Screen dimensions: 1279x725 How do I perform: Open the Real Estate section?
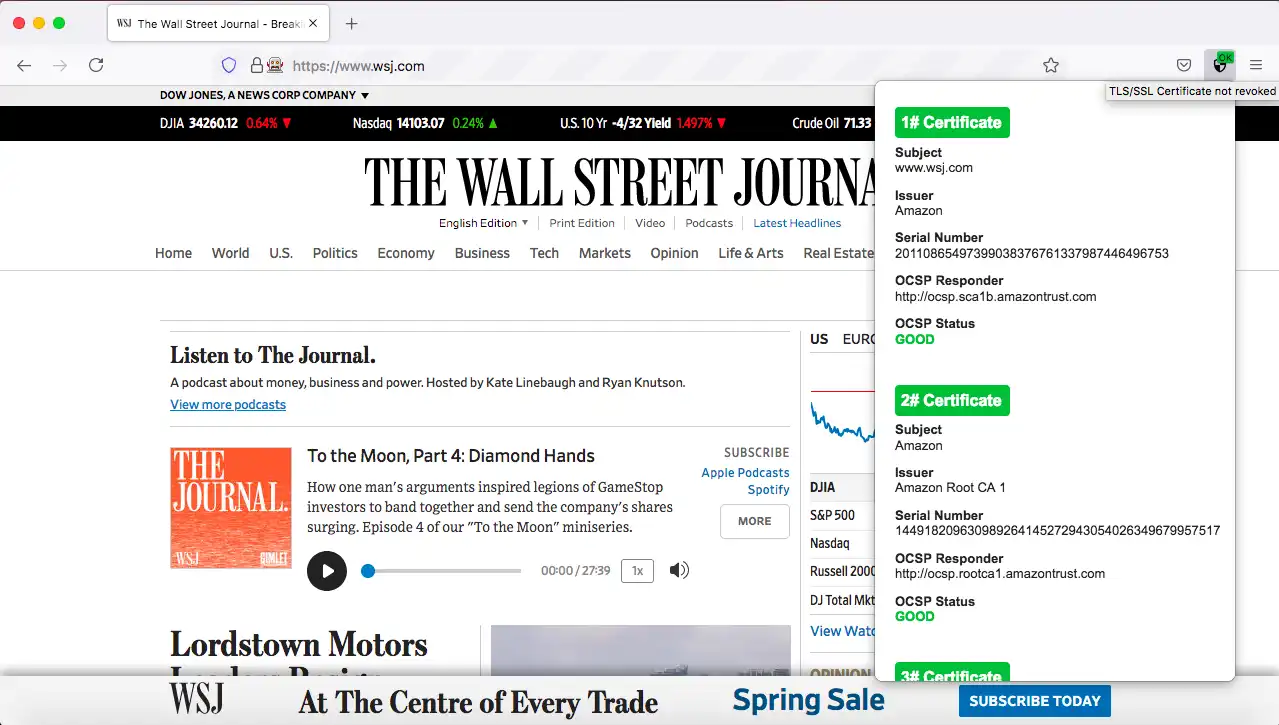click(x=838, y=253)
